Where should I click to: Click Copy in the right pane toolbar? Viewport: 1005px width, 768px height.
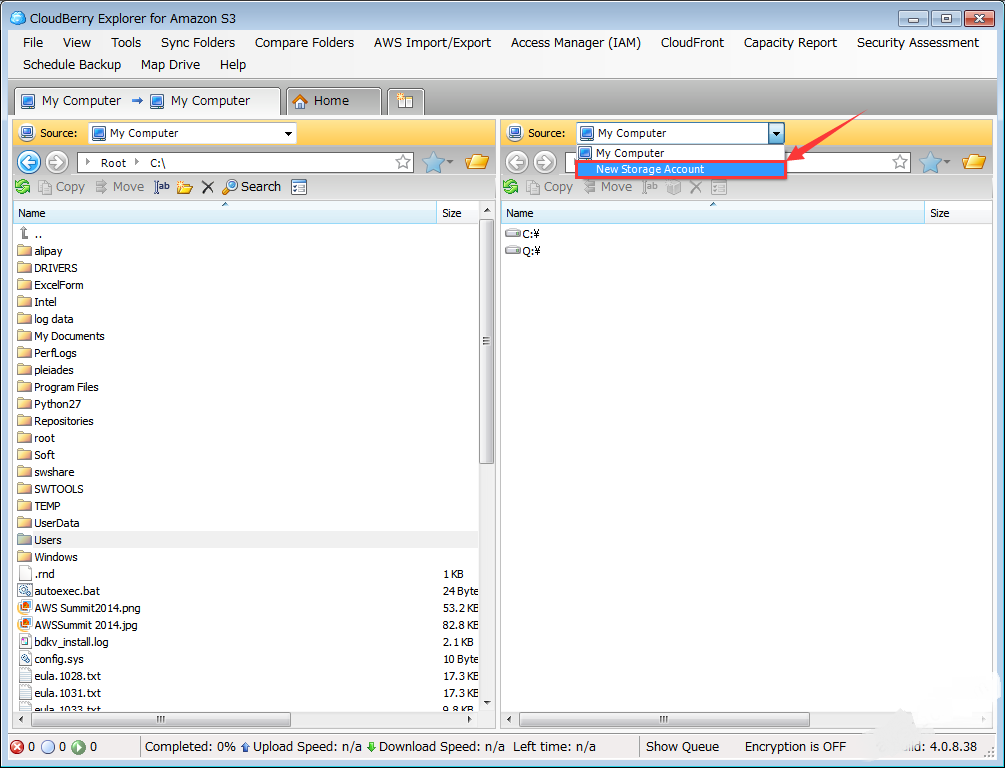pyautogui.click(x=549, y=187)
